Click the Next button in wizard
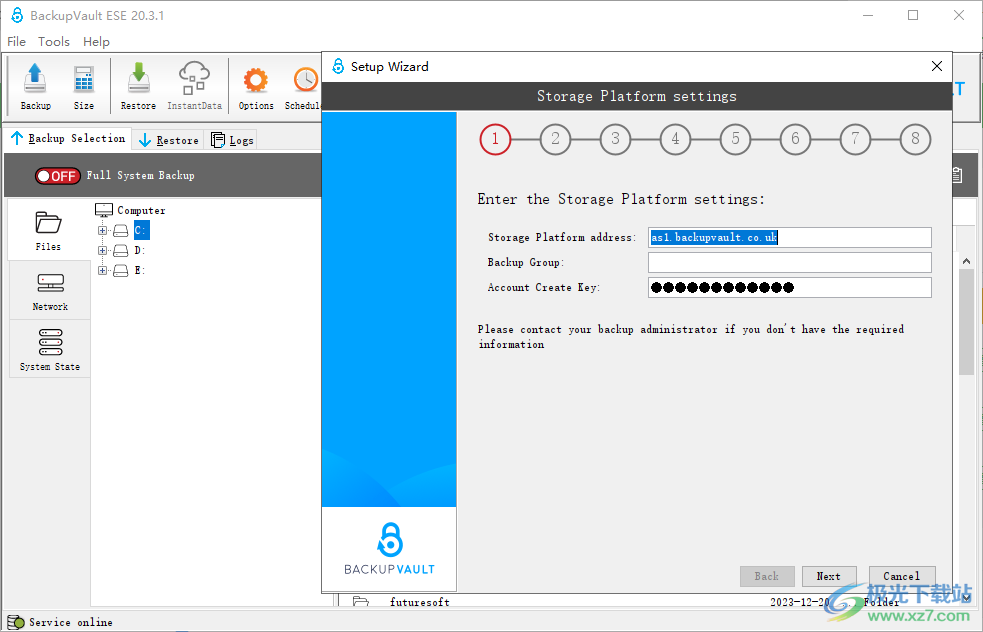 coord(828,576)
